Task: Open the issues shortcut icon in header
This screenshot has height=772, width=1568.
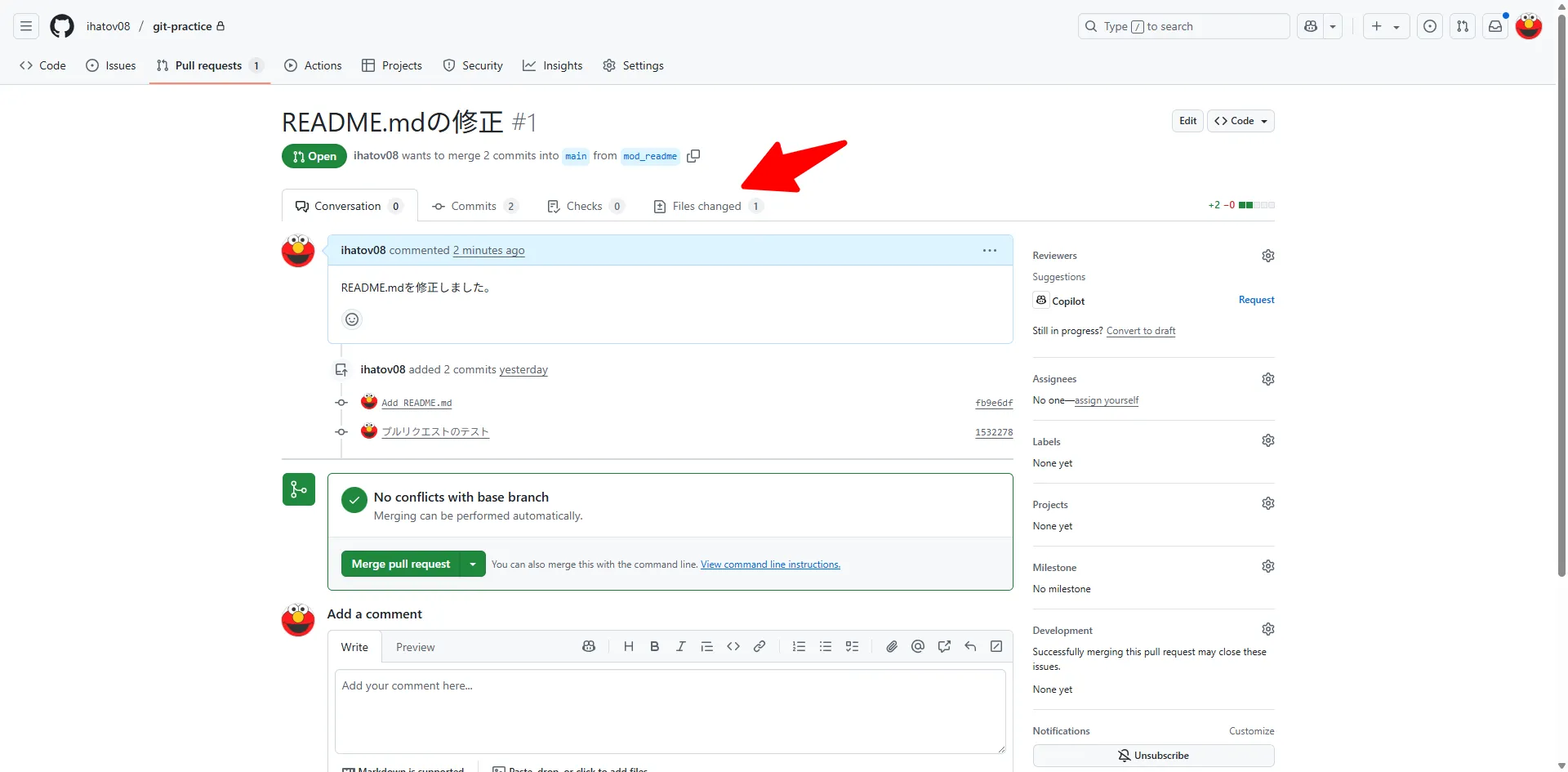Action: 1430,26
